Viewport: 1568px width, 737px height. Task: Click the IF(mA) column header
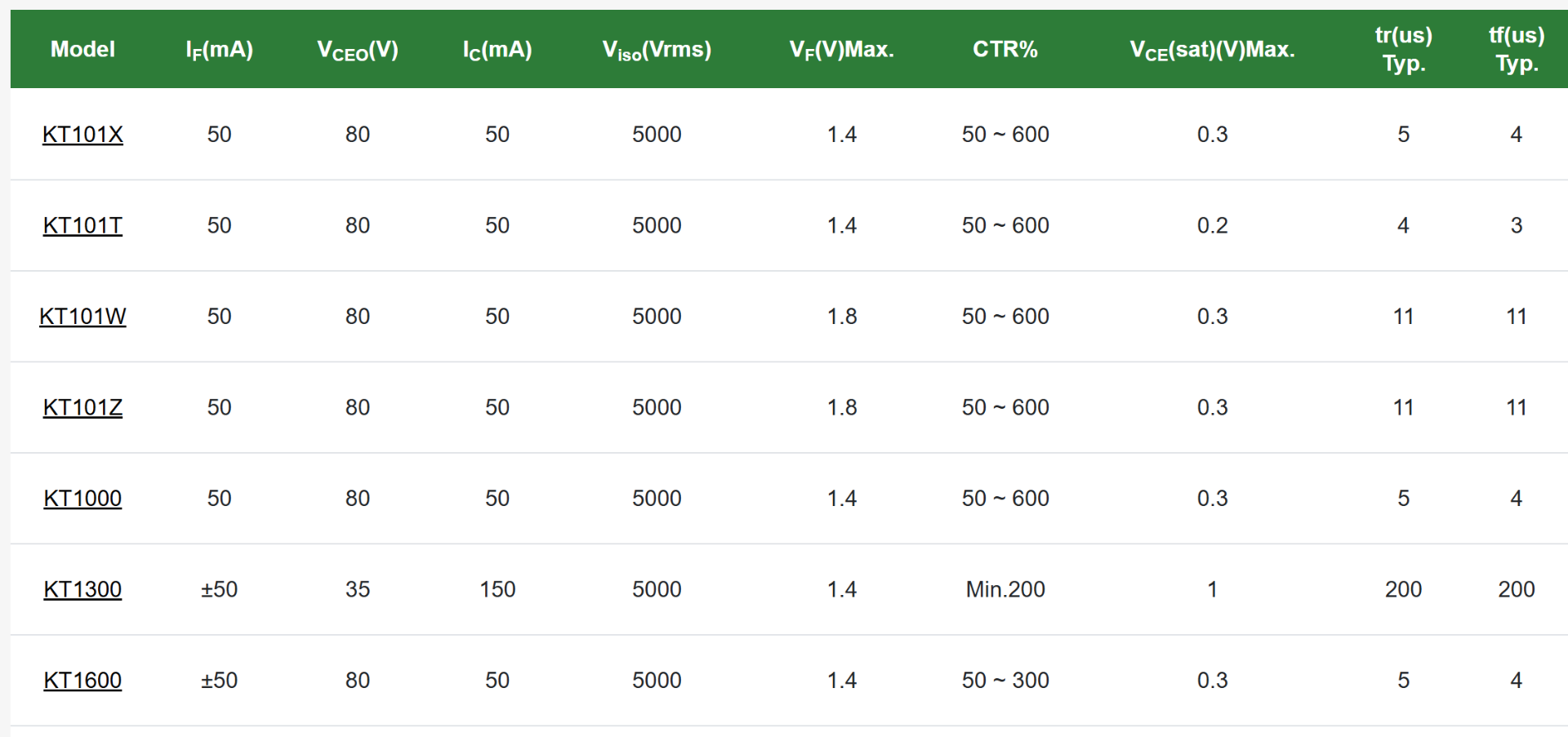pos(219,50)
